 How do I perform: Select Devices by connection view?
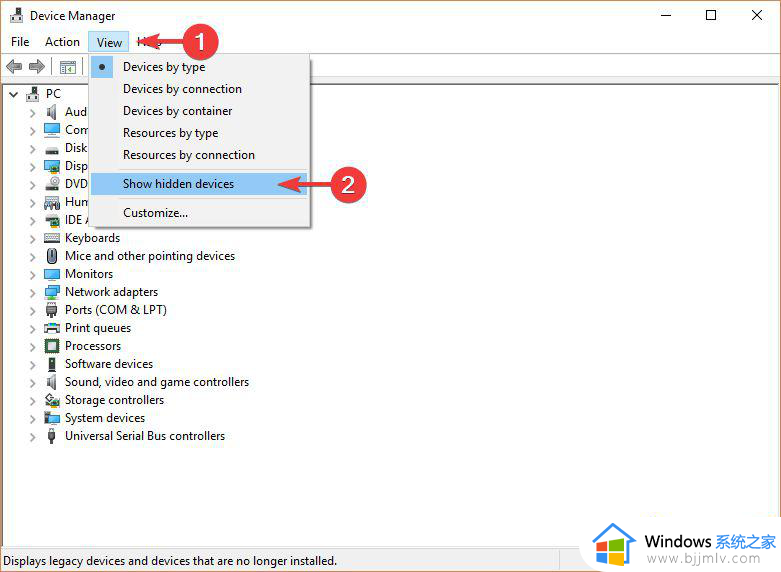coord(200,89)
